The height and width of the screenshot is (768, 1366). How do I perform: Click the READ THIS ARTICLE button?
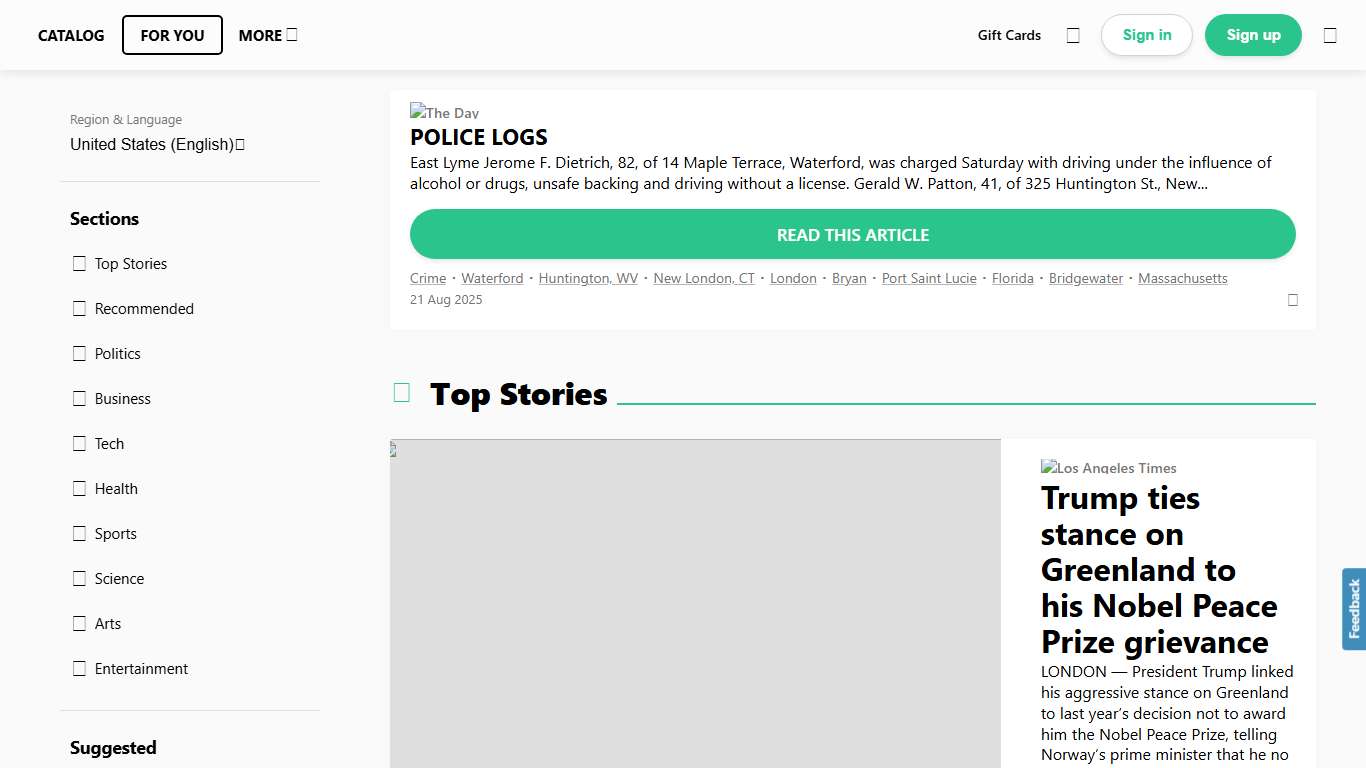852,234
